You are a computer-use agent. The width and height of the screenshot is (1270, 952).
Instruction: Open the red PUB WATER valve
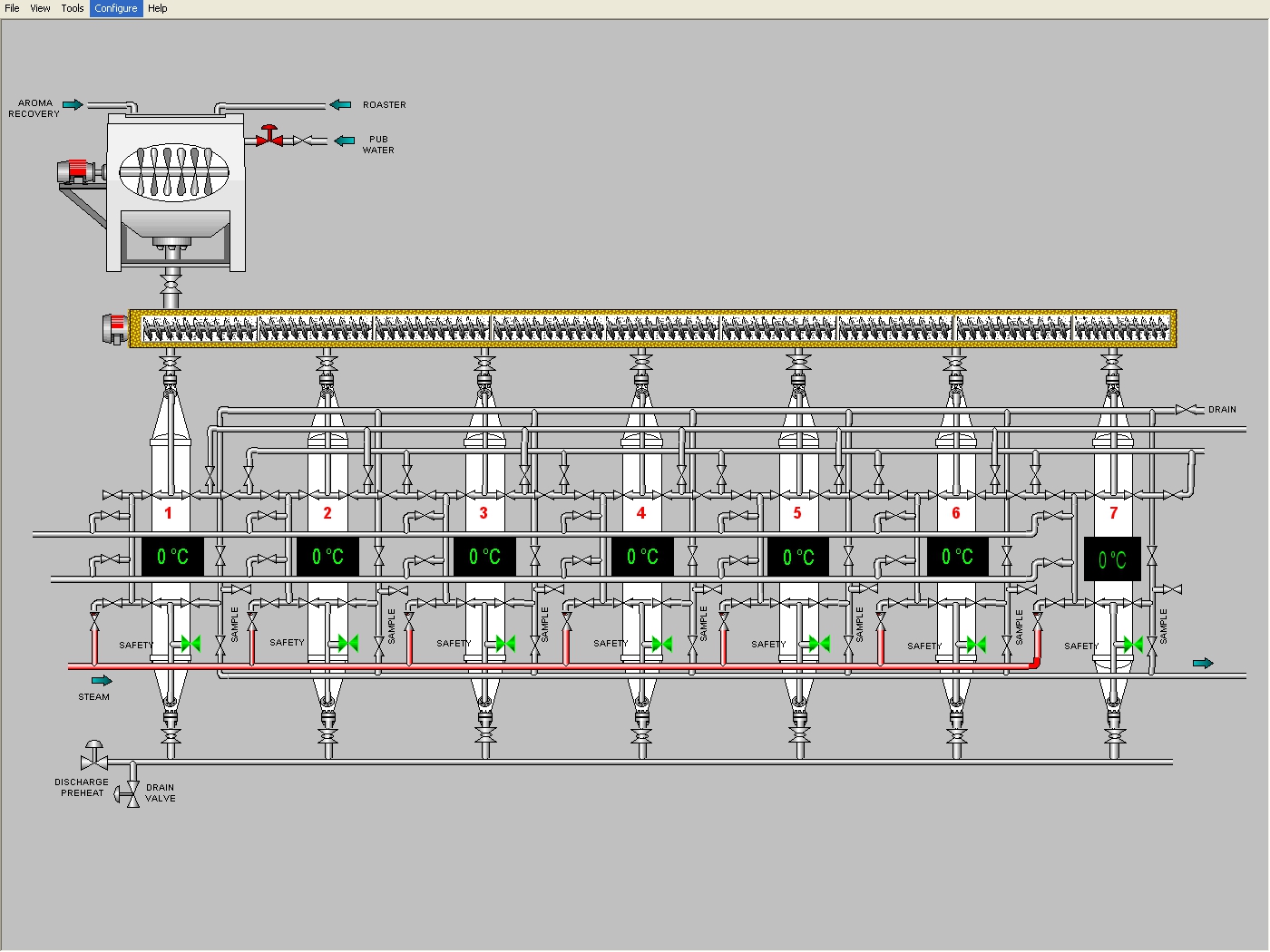coord(268,138)
